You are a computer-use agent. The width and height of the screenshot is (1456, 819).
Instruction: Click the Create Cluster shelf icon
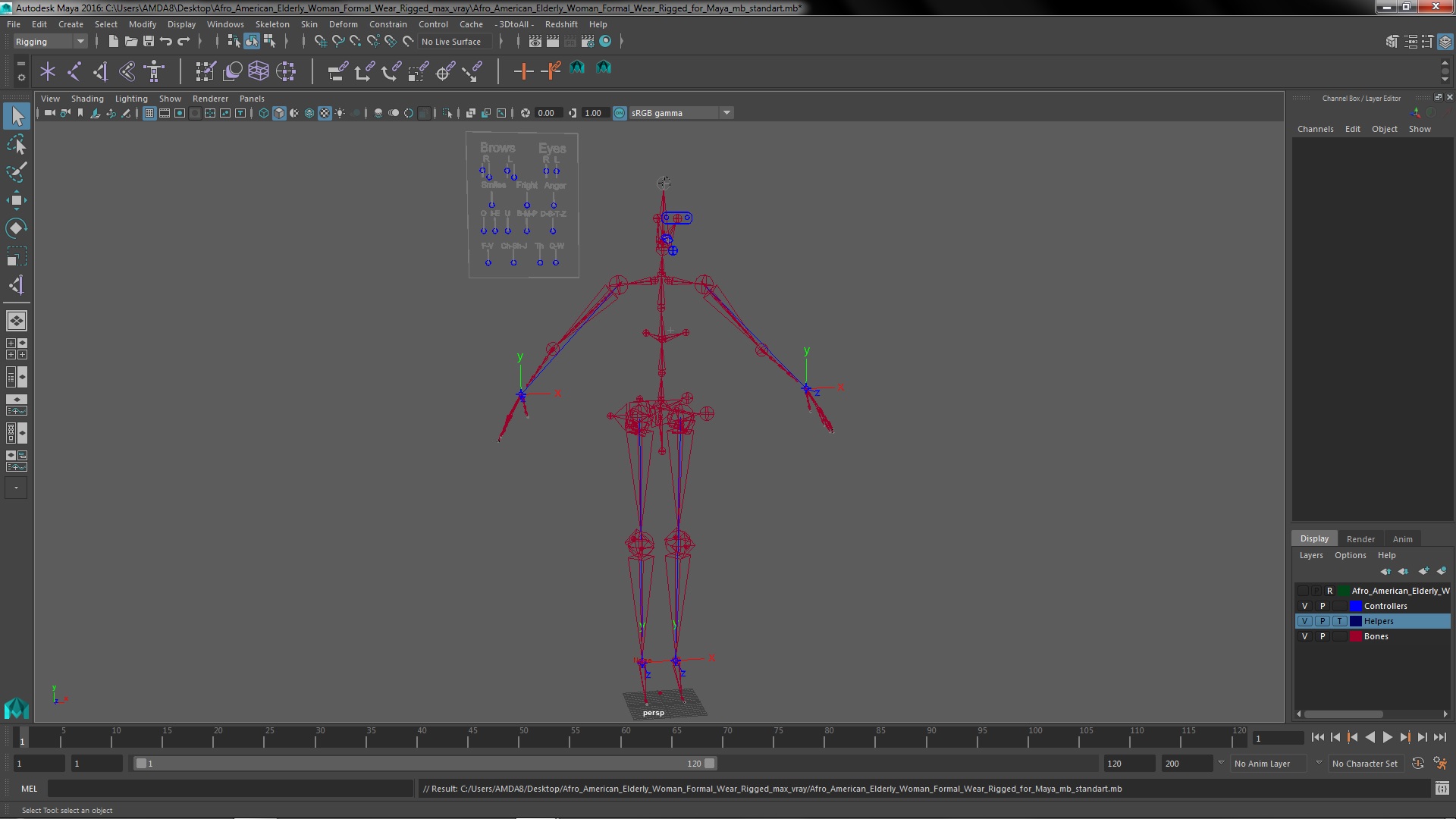(x=286, y=71)
